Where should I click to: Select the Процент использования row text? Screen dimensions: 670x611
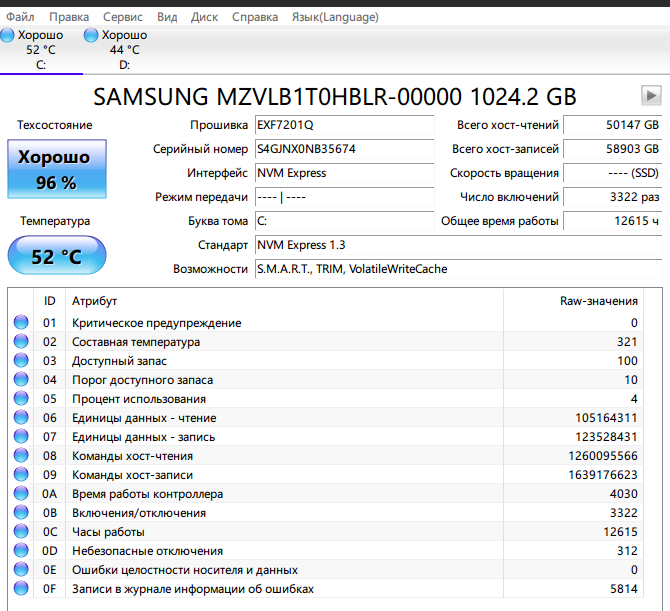click(x=139, y=399)
